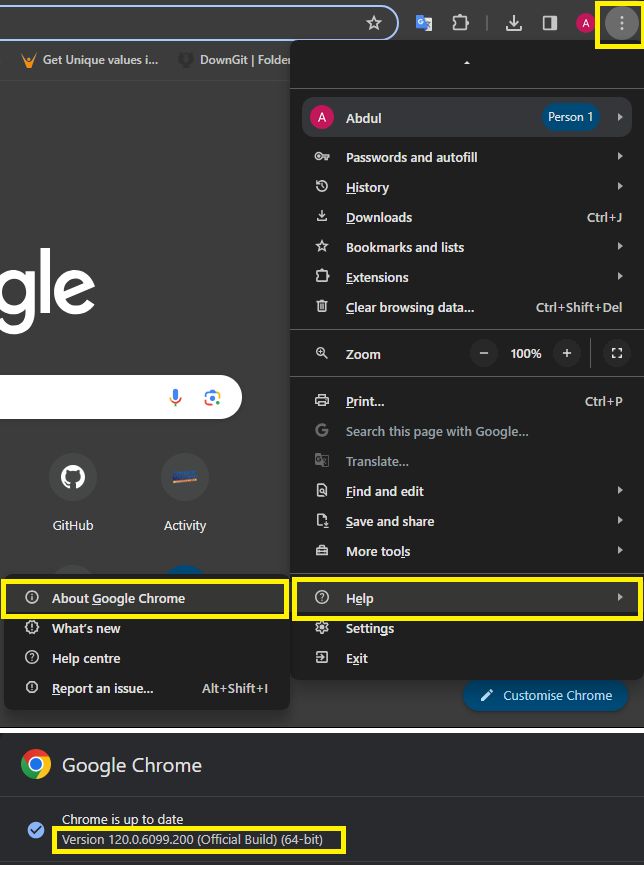
Task: Choose Exit to close Chrome
Action: point(467,658)
